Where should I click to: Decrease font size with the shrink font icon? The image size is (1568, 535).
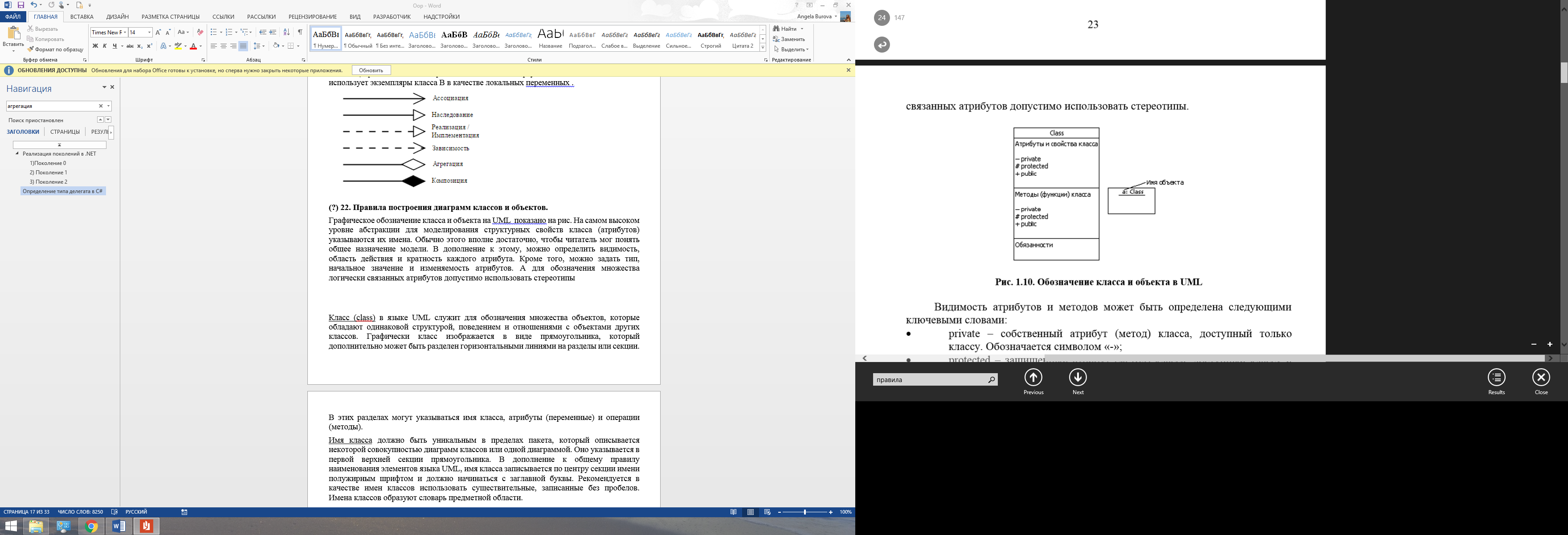coord(168,32)
